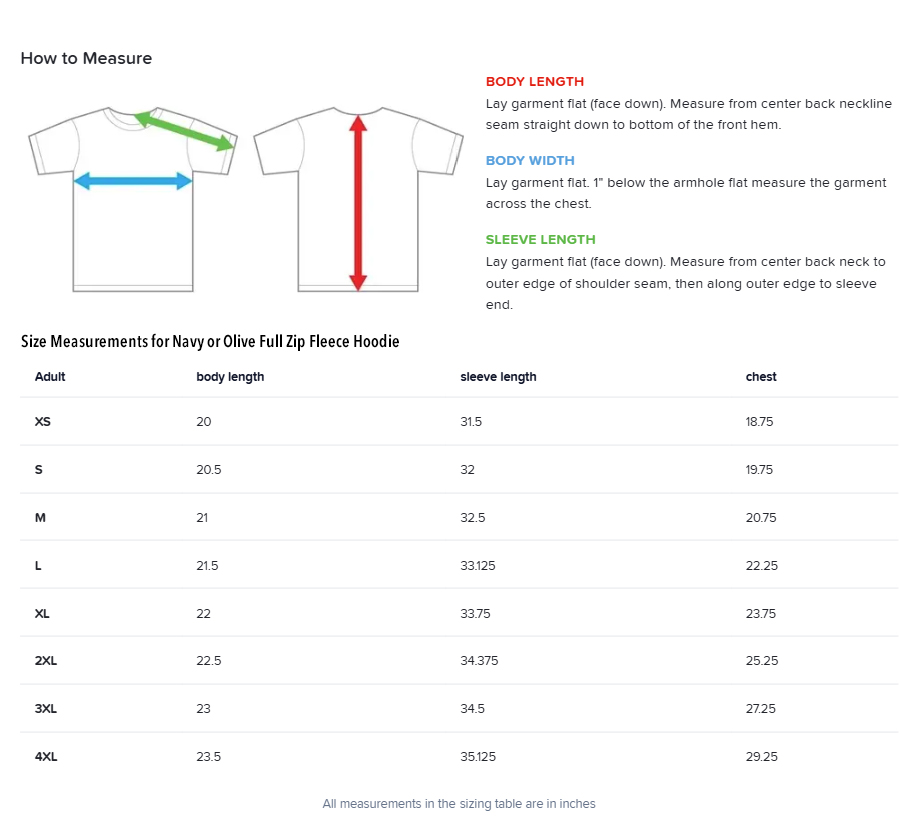Screen dimensions: 910x822
Task: Click the Adult column header
Action: [x=50, y=377]
